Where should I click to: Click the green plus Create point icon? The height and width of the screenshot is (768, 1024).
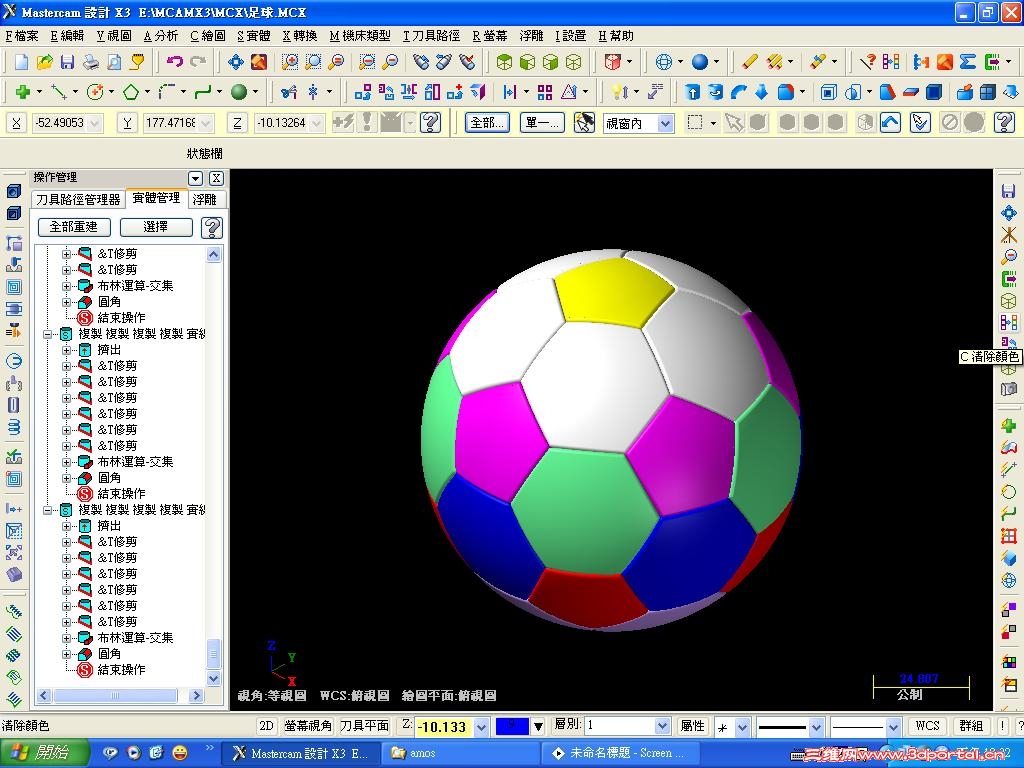[23, 92]
